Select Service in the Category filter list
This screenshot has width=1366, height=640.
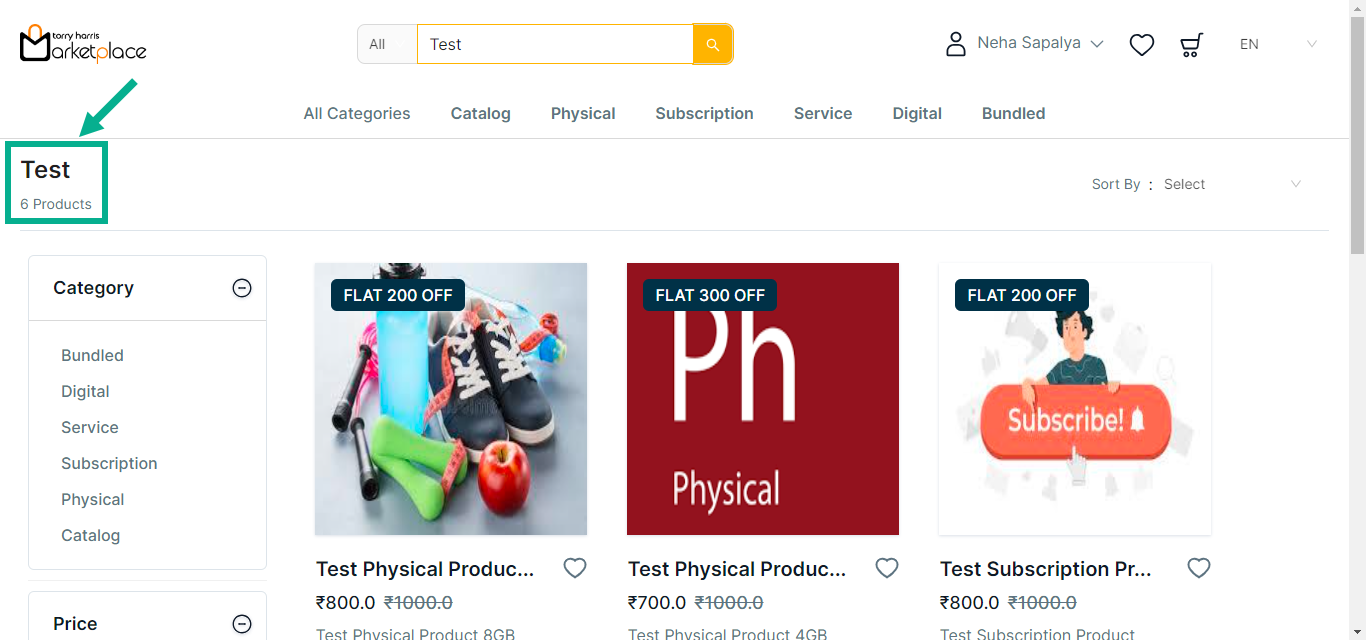click(90, 427)
